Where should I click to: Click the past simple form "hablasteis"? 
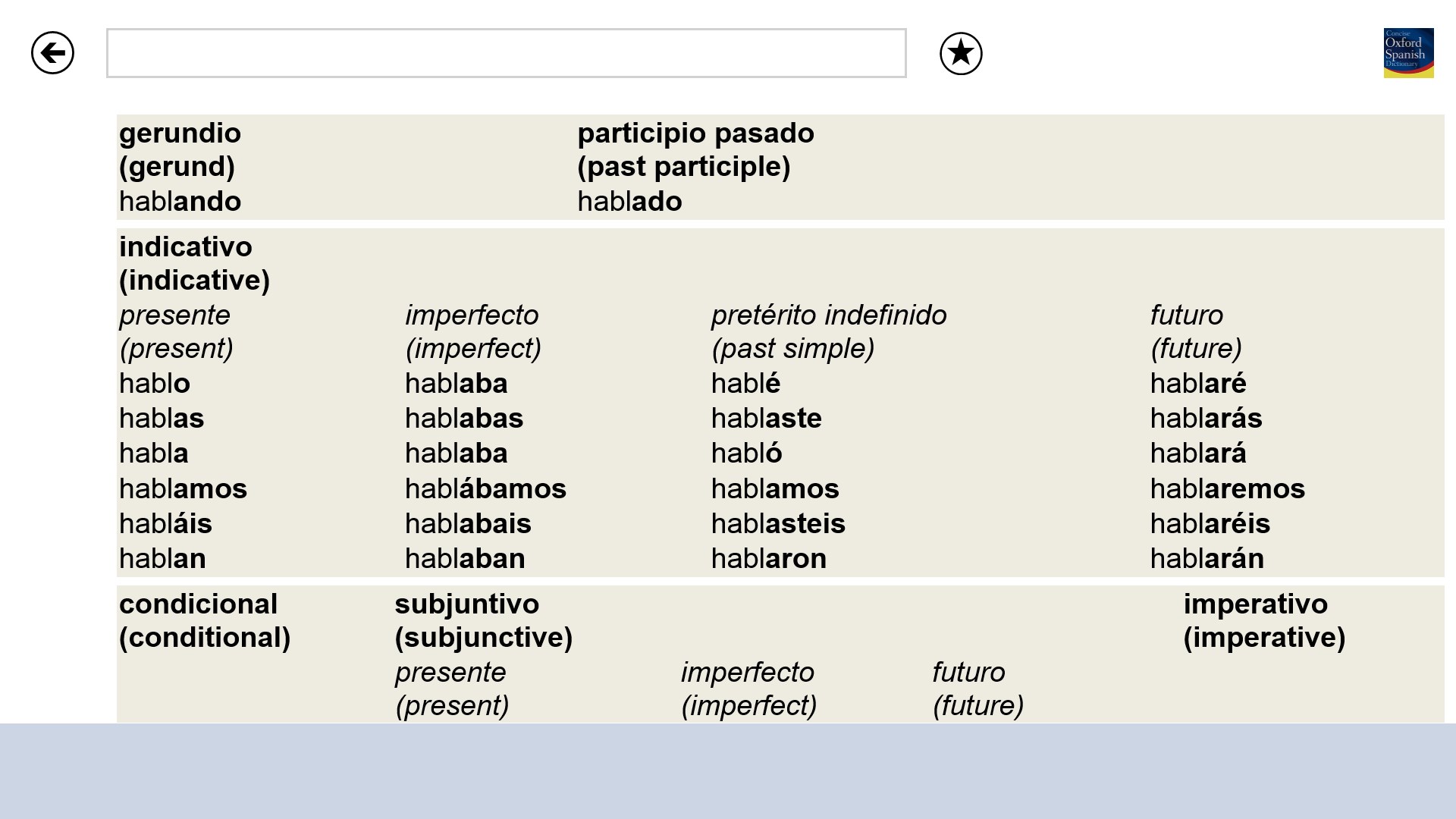coord(778,524)
